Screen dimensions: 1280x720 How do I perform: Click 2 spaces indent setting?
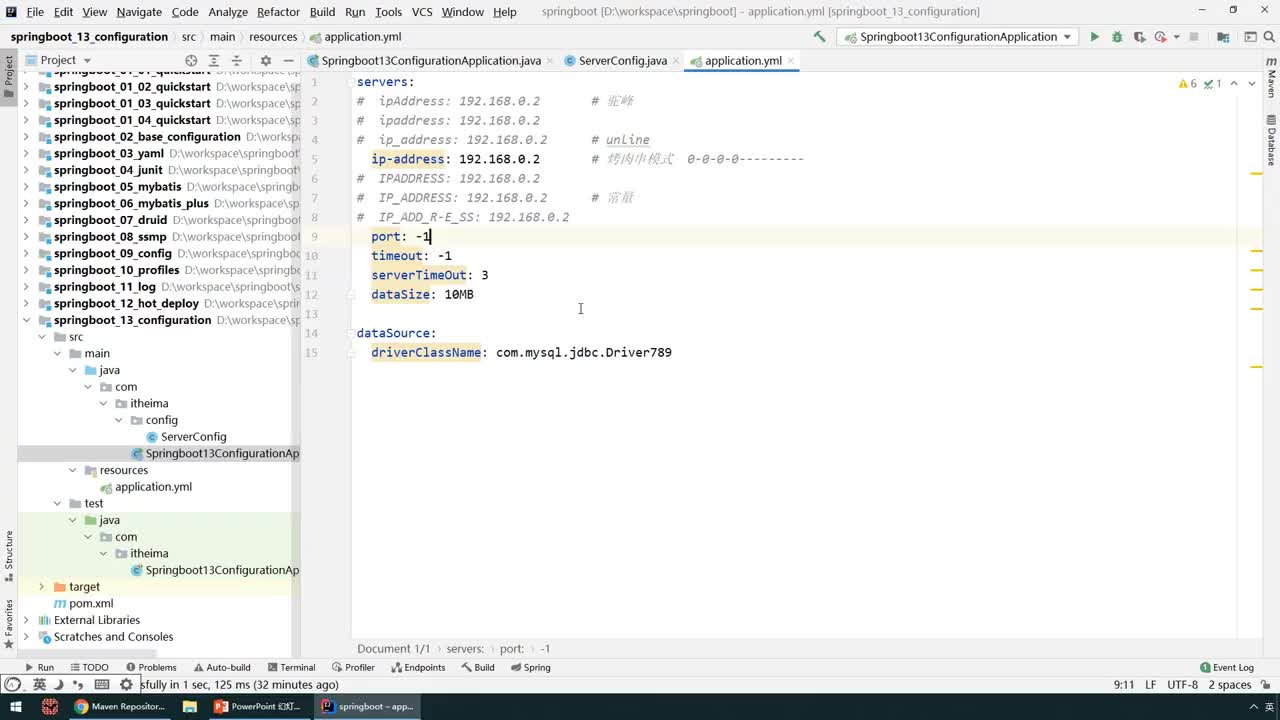pos(1229,685)
